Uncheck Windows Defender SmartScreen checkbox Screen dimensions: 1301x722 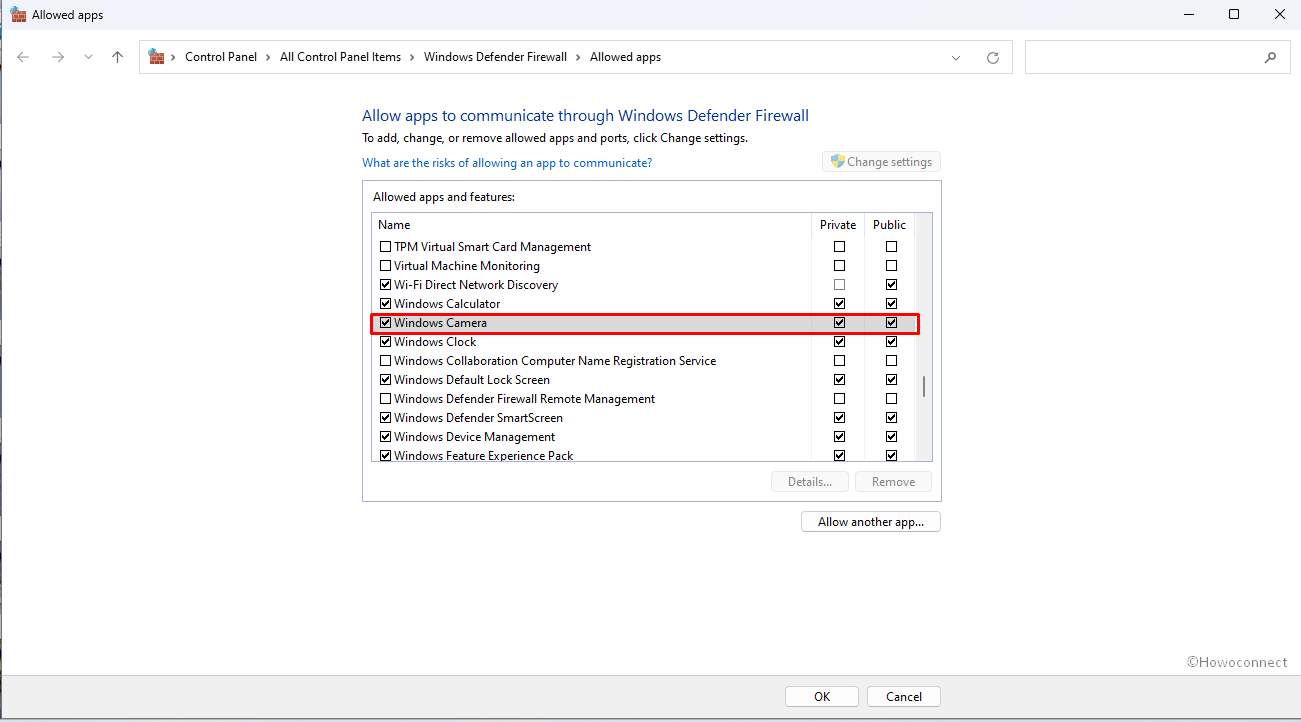click(385, 418)
